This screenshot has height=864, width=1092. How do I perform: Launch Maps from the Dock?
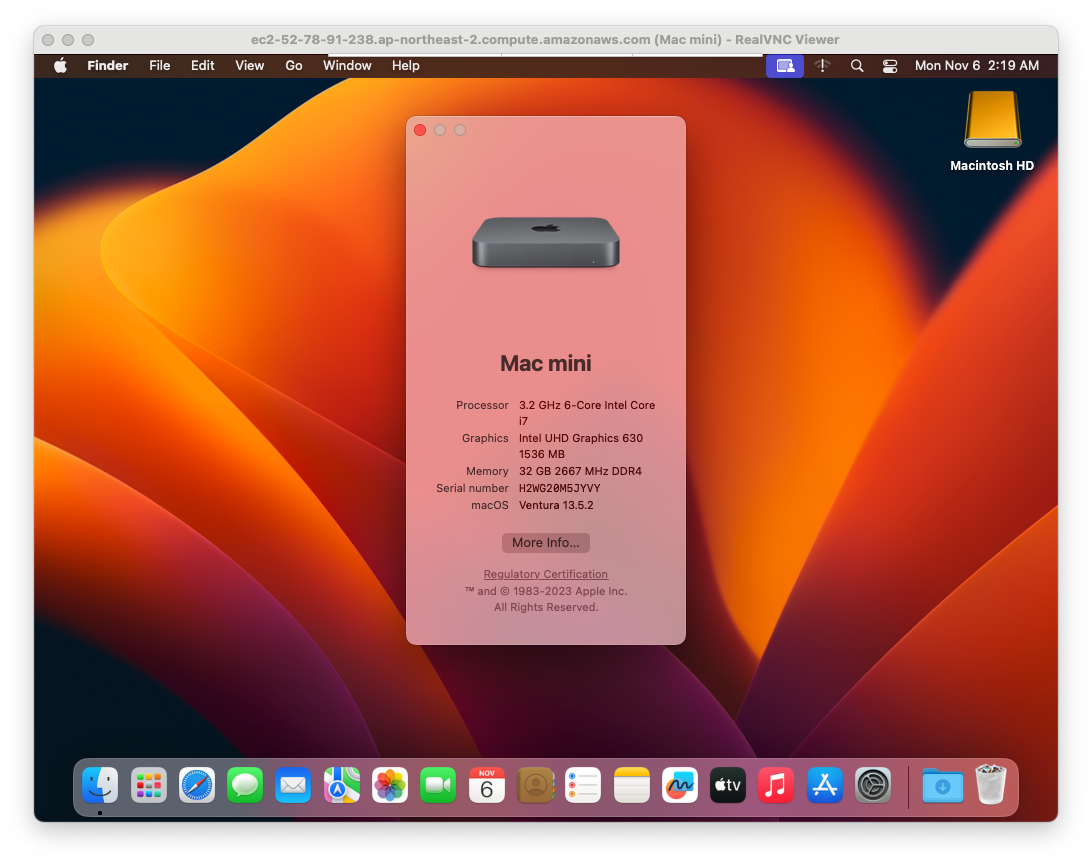coord(341,785)
